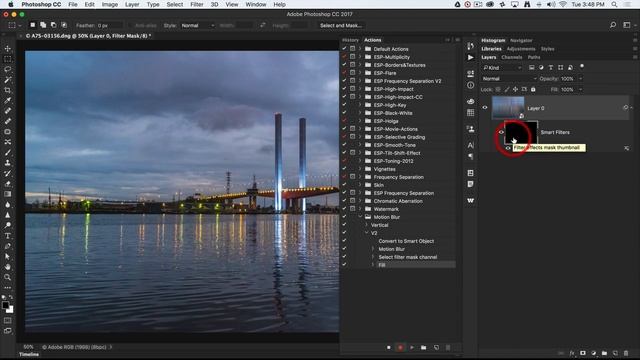Select the Rectangular Marquee tool
Viewport: 640px width, 360px height.
(7, 59)
